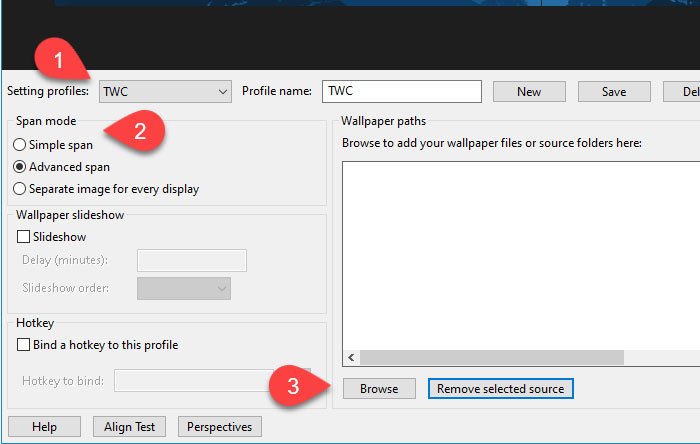This screenshot has width=700, height=444.
Task: Click the left arrow of the horizontal scrollbar
Action: pyautogui.click(x=351, y=357)
